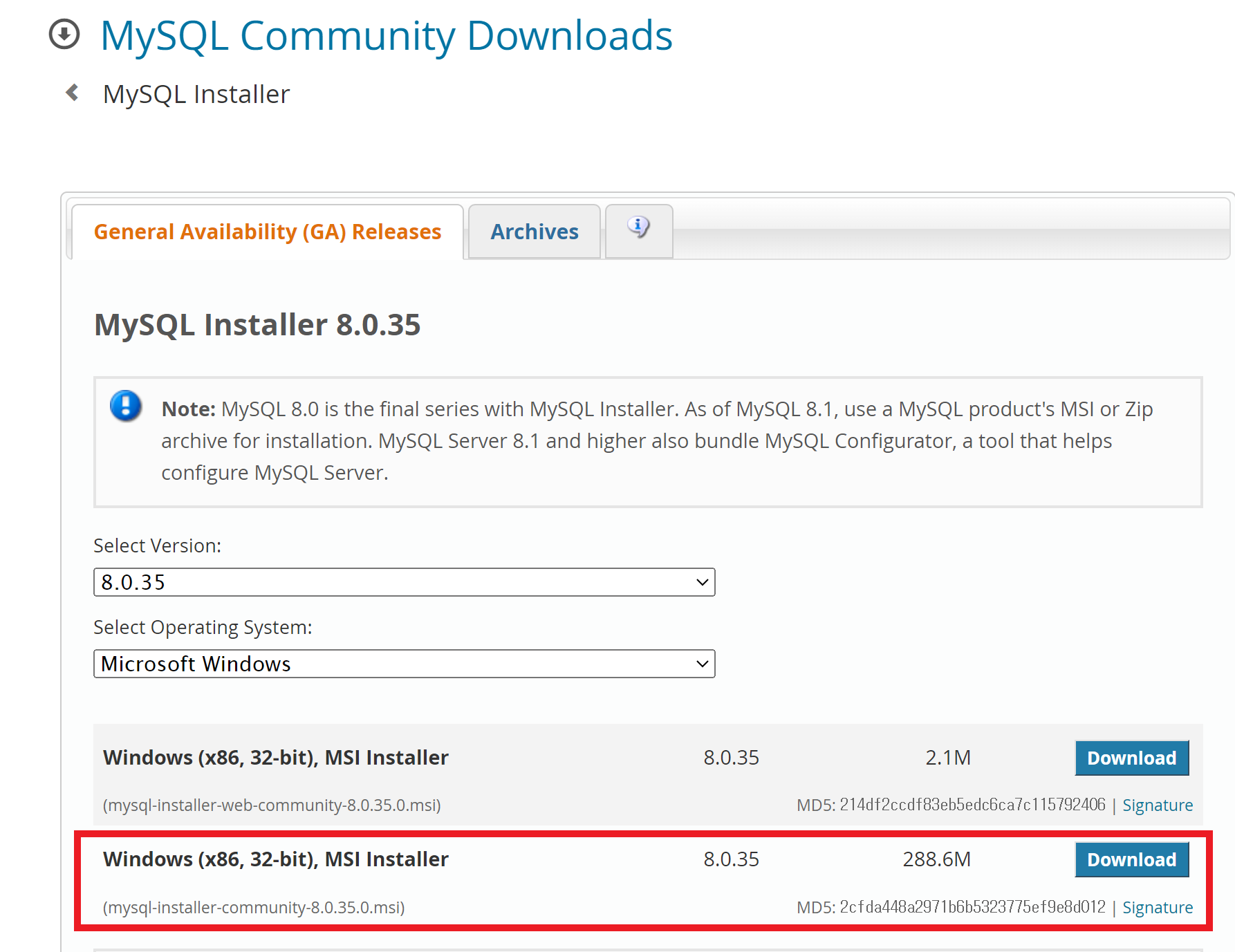Click version 8.0.35 in the 2.1M row

pos(732,758)
